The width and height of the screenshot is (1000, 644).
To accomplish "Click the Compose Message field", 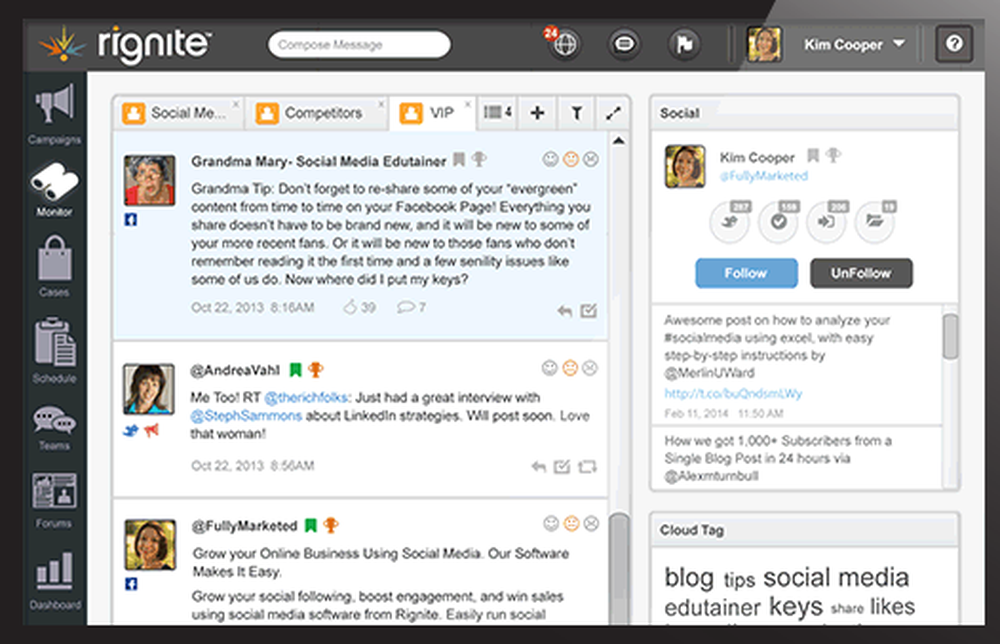I will point(359,45).
